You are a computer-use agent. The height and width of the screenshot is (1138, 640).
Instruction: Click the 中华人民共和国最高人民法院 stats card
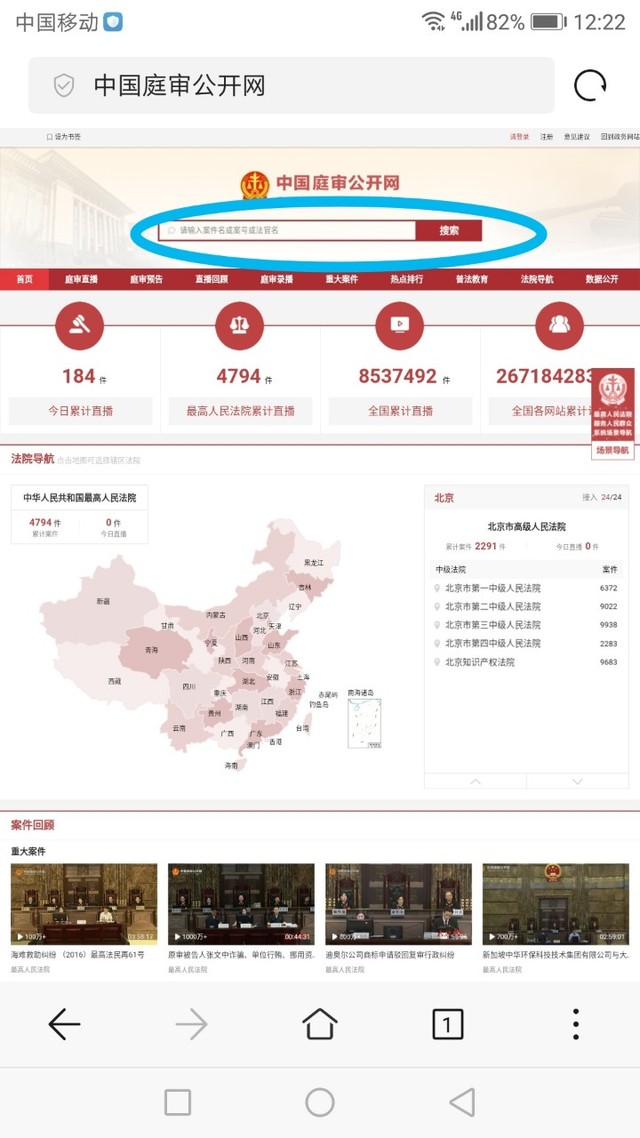tap(80, 514)
